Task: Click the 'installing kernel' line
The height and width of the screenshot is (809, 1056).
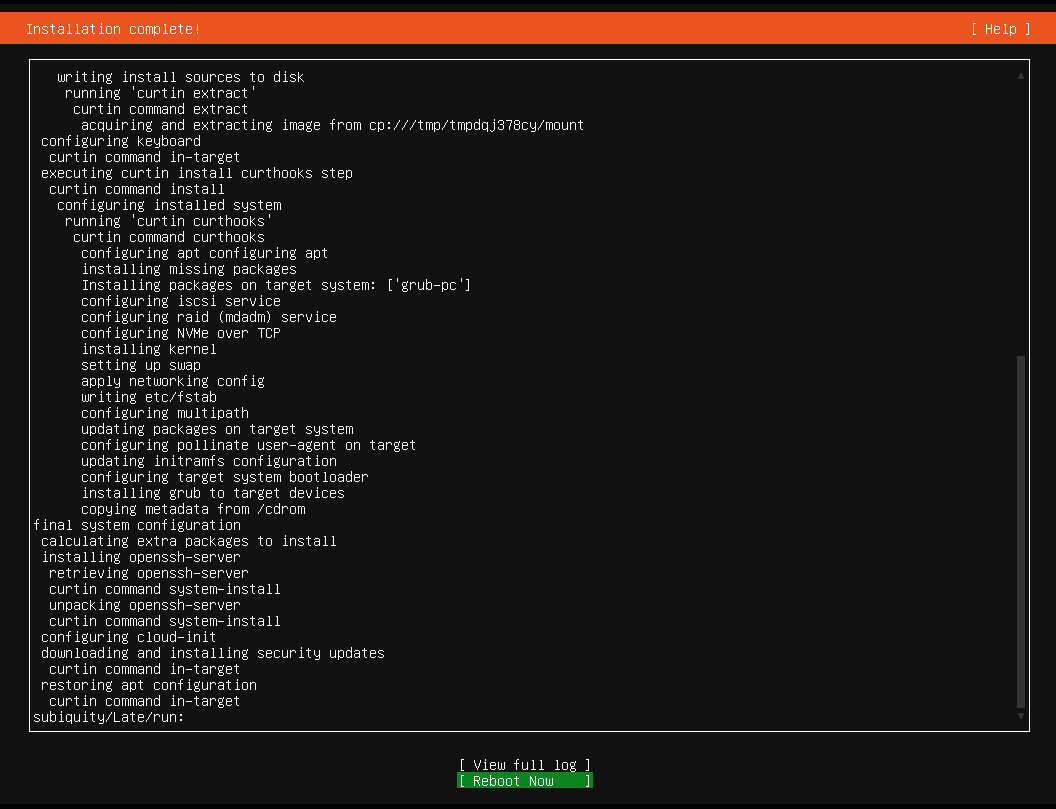Action: click(149, 349)
